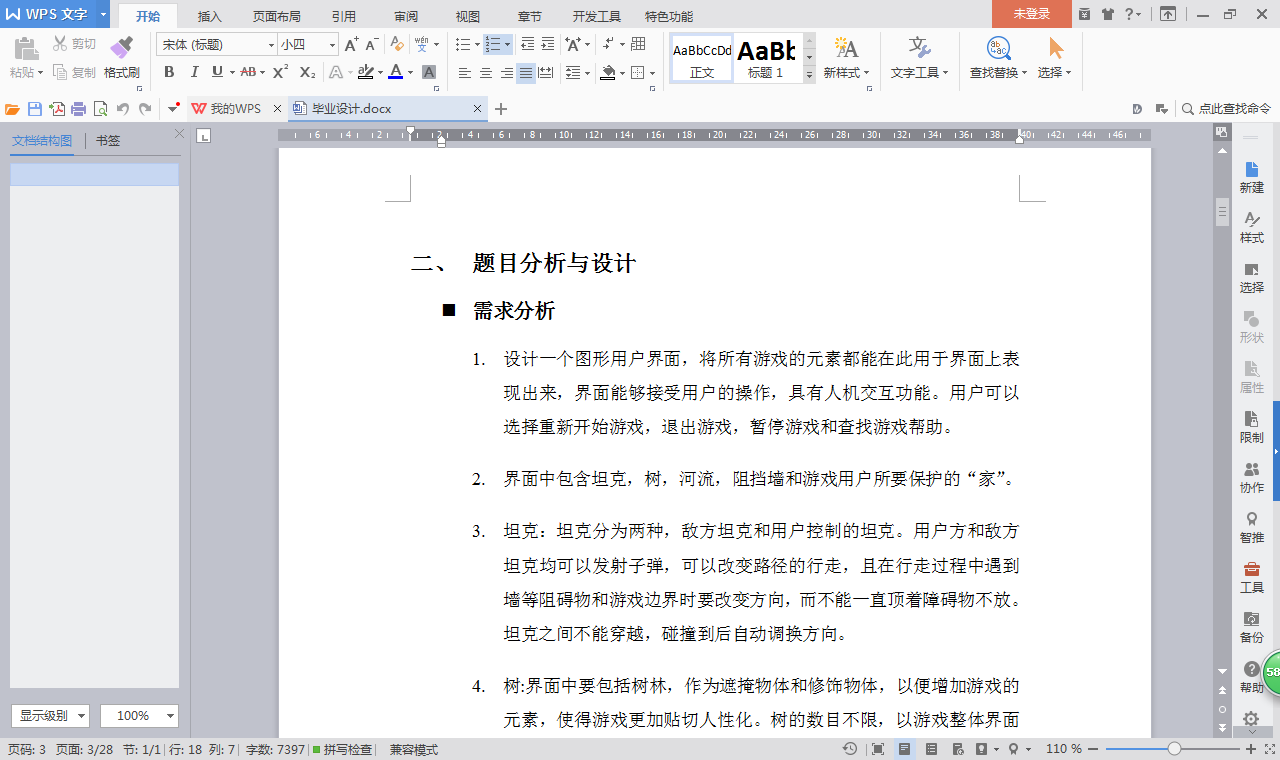Image resolution: width=1280 pixels, height=760 pixels.
Task: Click the 未登录 login button
Action: click(1032, 14)
